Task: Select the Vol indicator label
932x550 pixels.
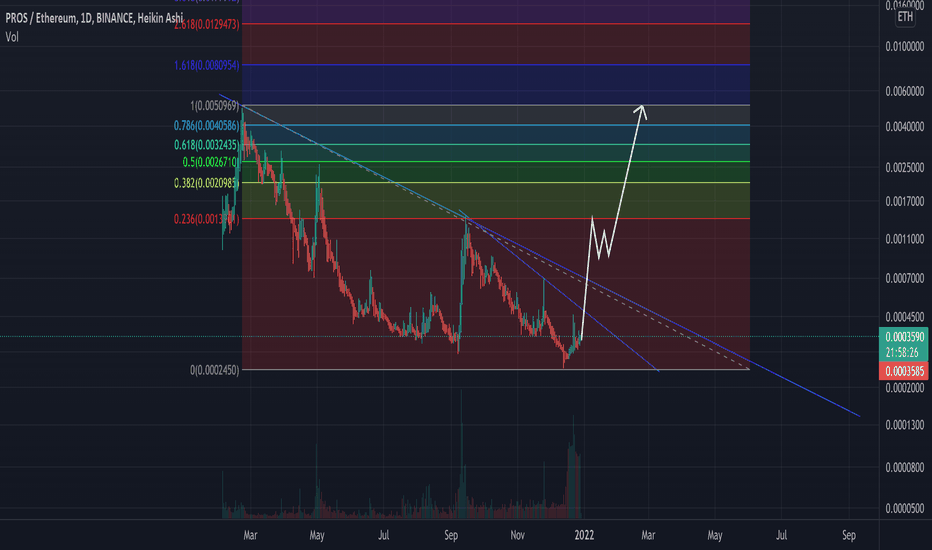Action: tap(12, 37)
